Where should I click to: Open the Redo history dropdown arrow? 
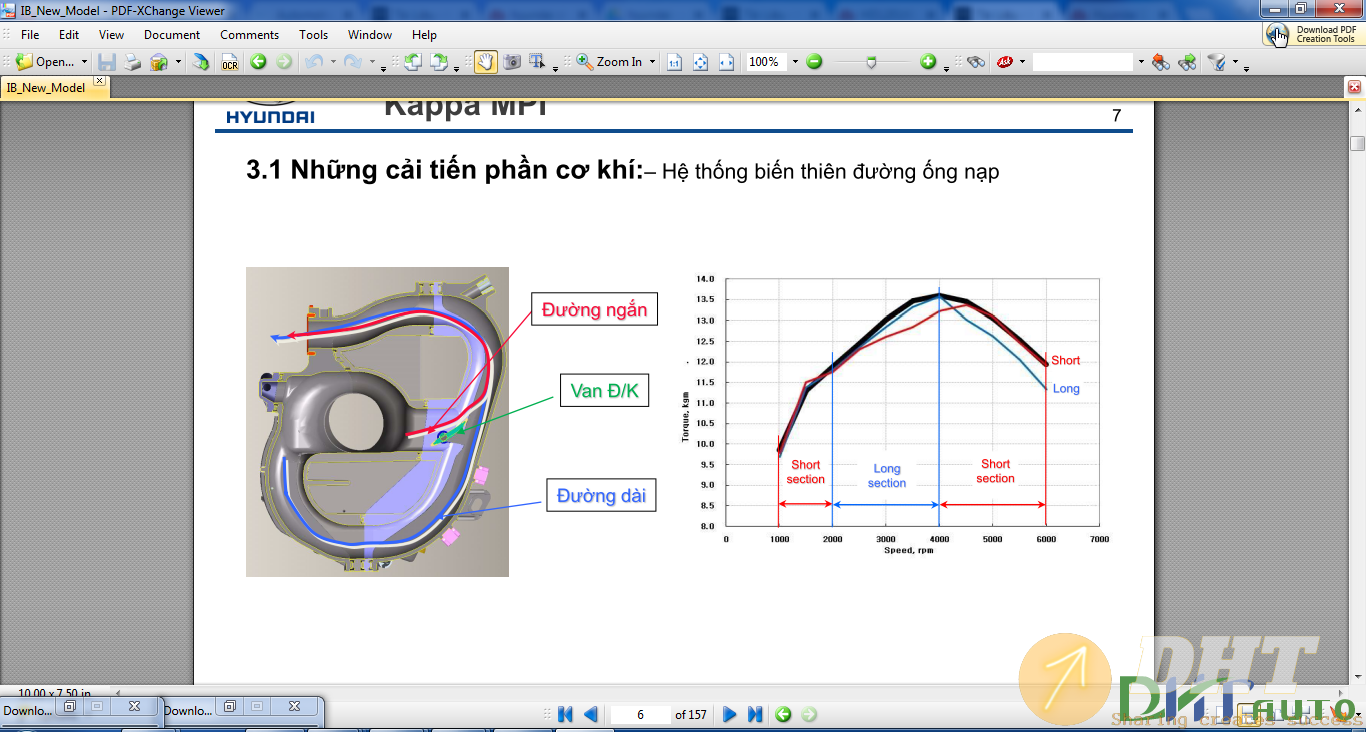[x=371, y=62]
